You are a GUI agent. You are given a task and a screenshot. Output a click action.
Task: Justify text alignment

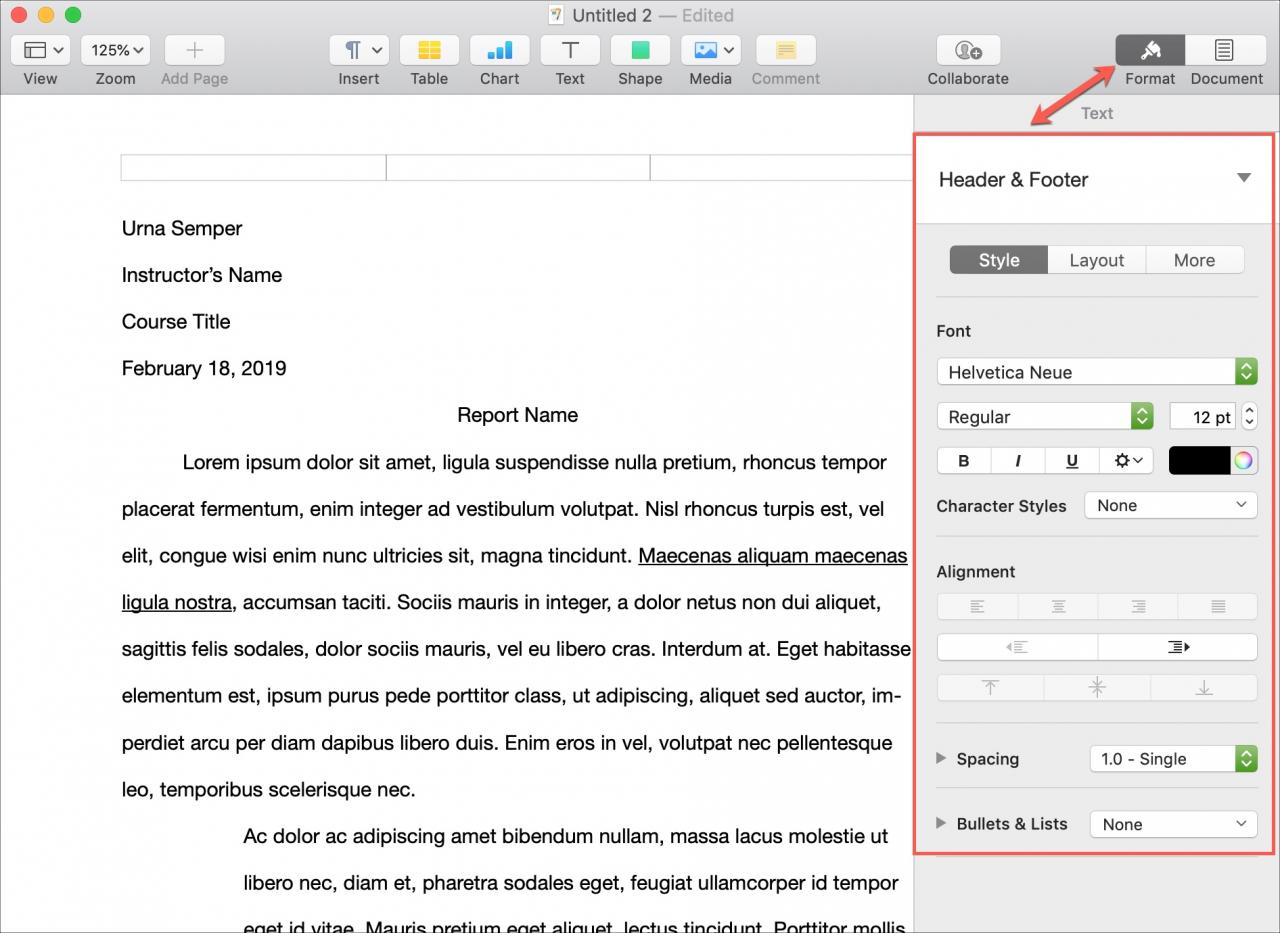tap(1218, 606)
